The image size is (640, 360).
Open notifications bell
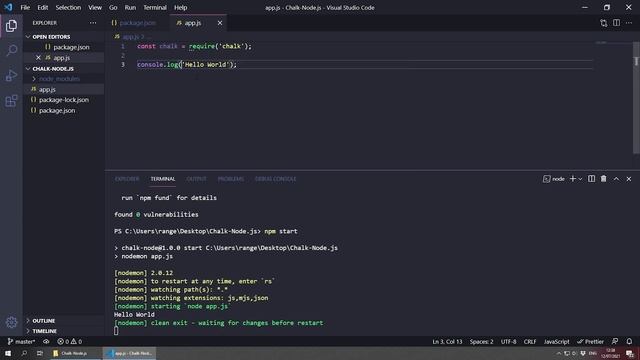(x=629, y=341)
